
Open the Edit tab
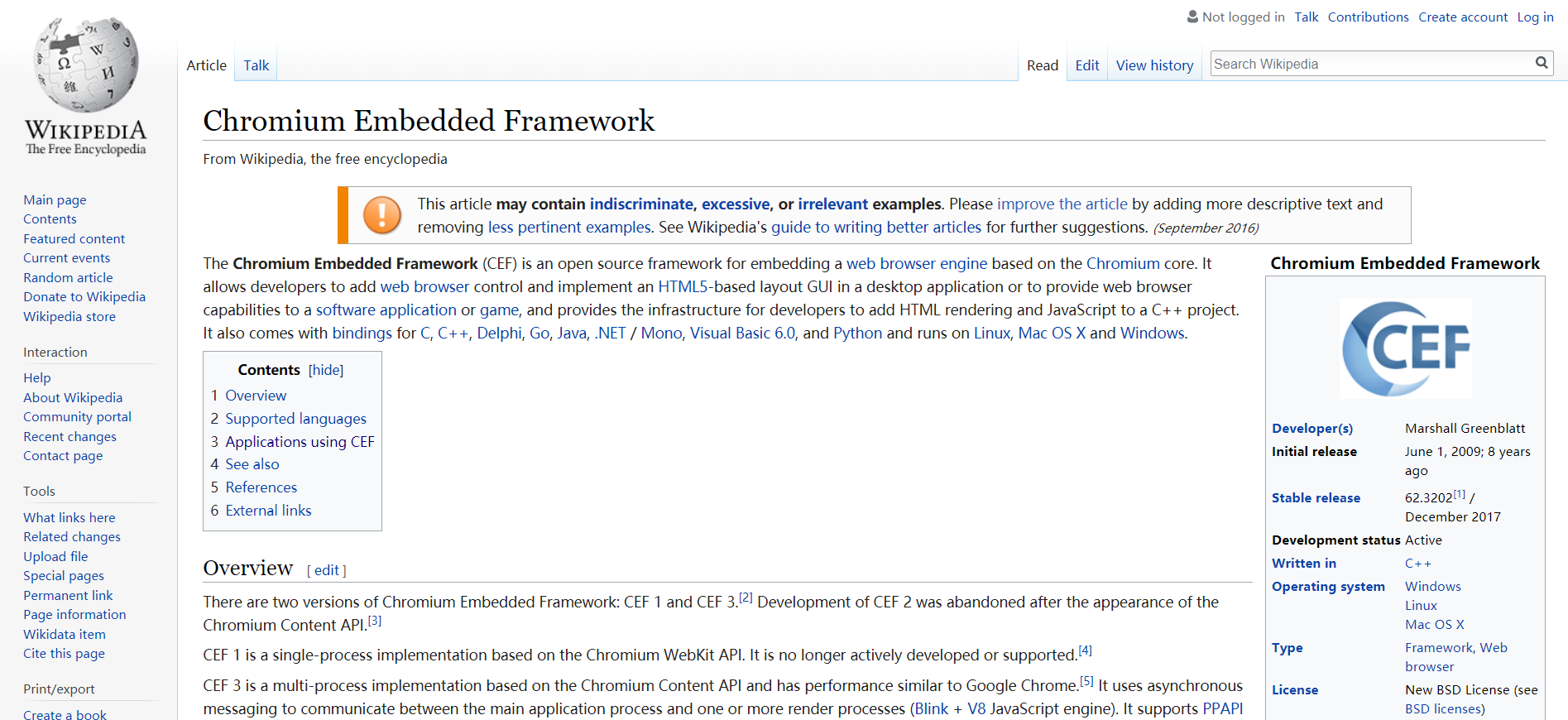point(1087,65)
